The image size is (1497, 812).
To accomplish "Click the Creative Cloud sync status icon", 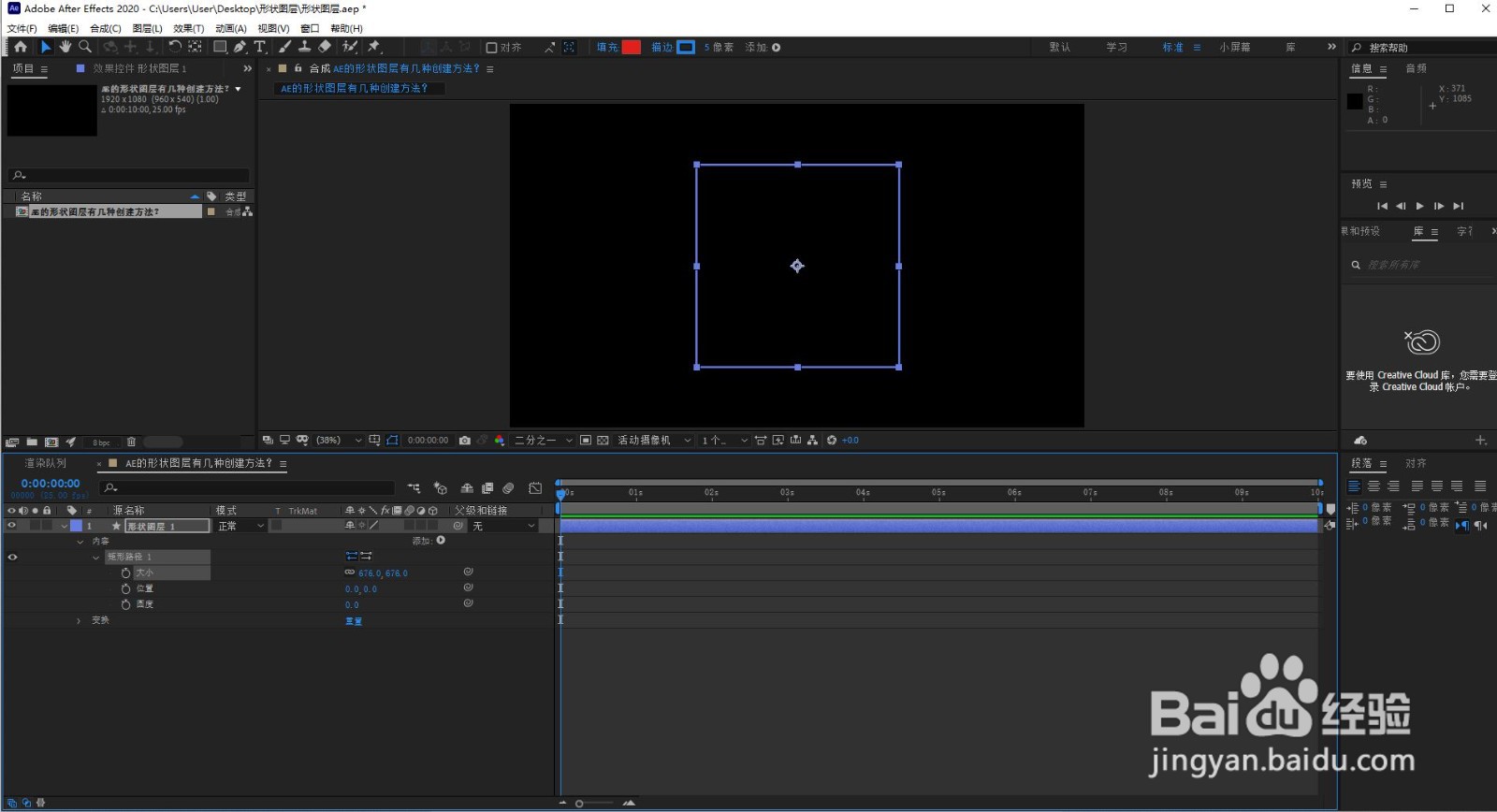I will [x=1360, y=440].
